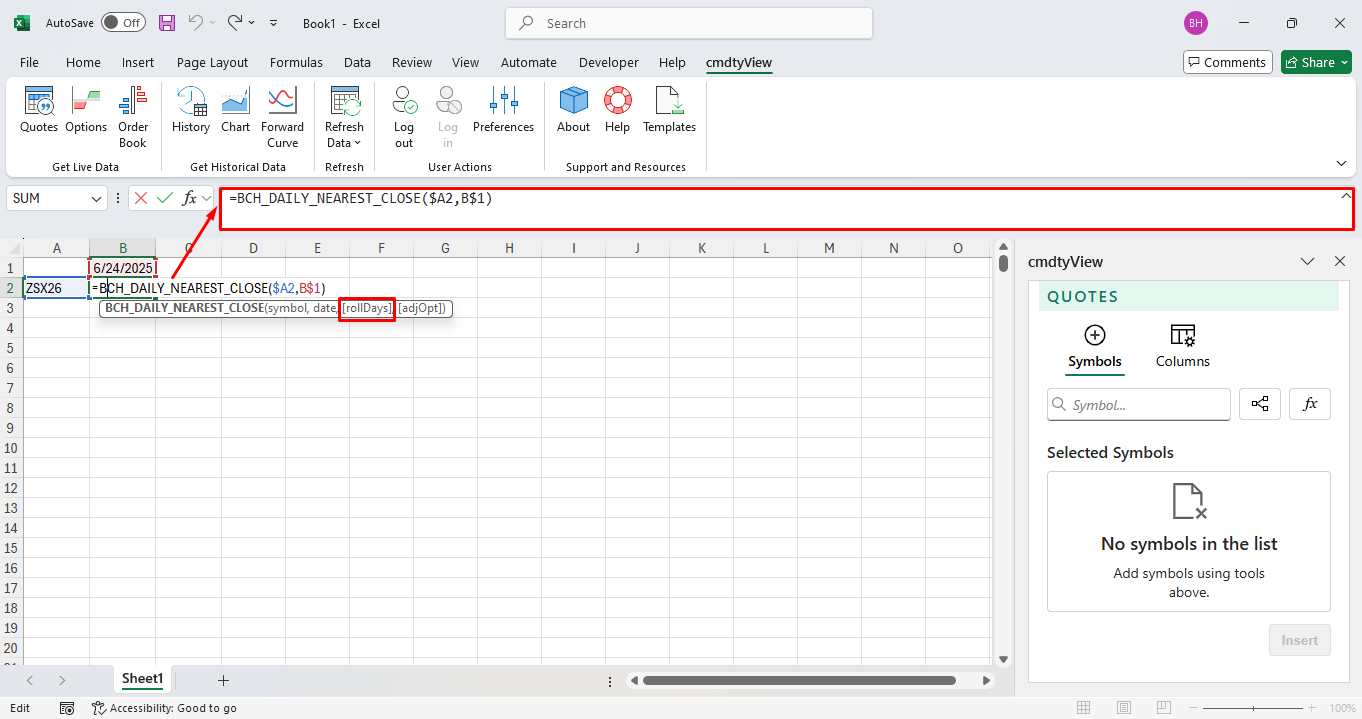This screenshot has height=719, width=1362.
Task: Collapse the ribbon with the chevron
Action: [1341, 163]
